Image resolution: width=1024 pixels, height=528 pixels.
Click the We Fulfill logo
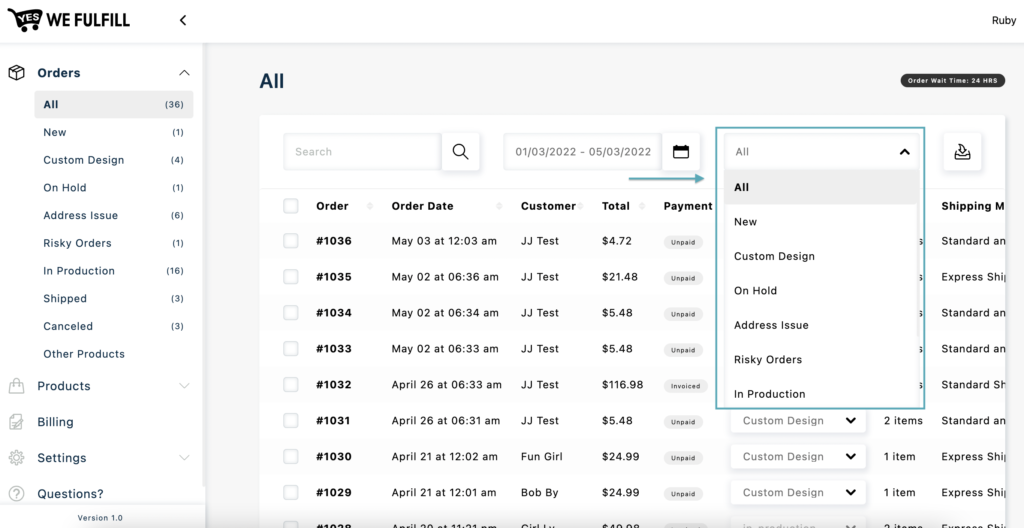point(69,20)
